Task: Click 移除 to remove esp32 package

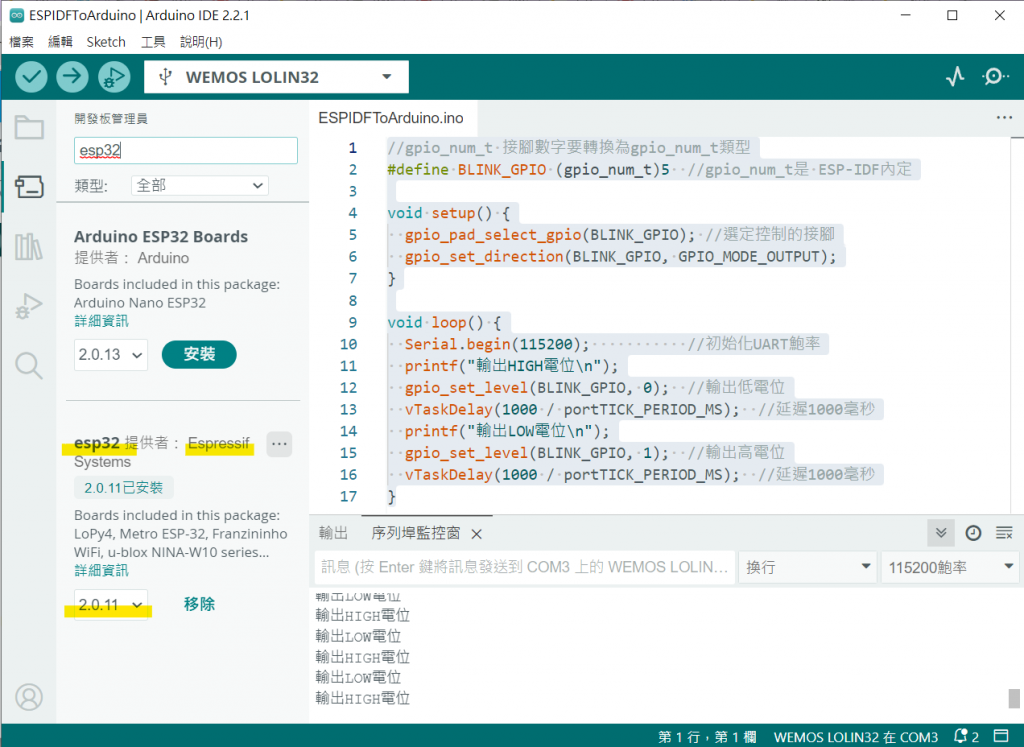Action: [x=199, y=604]
